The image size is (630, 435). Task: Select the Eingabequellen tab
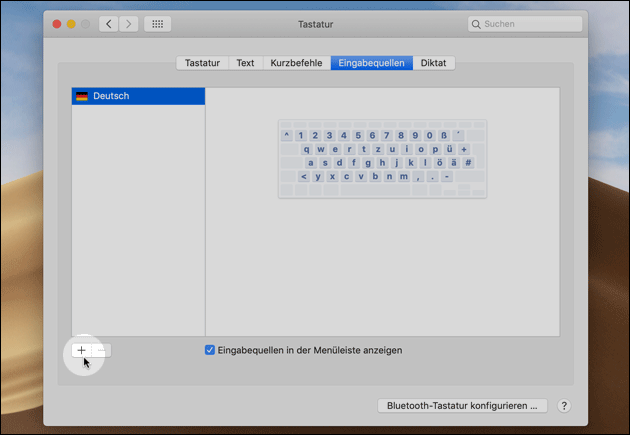click(372, 63)
